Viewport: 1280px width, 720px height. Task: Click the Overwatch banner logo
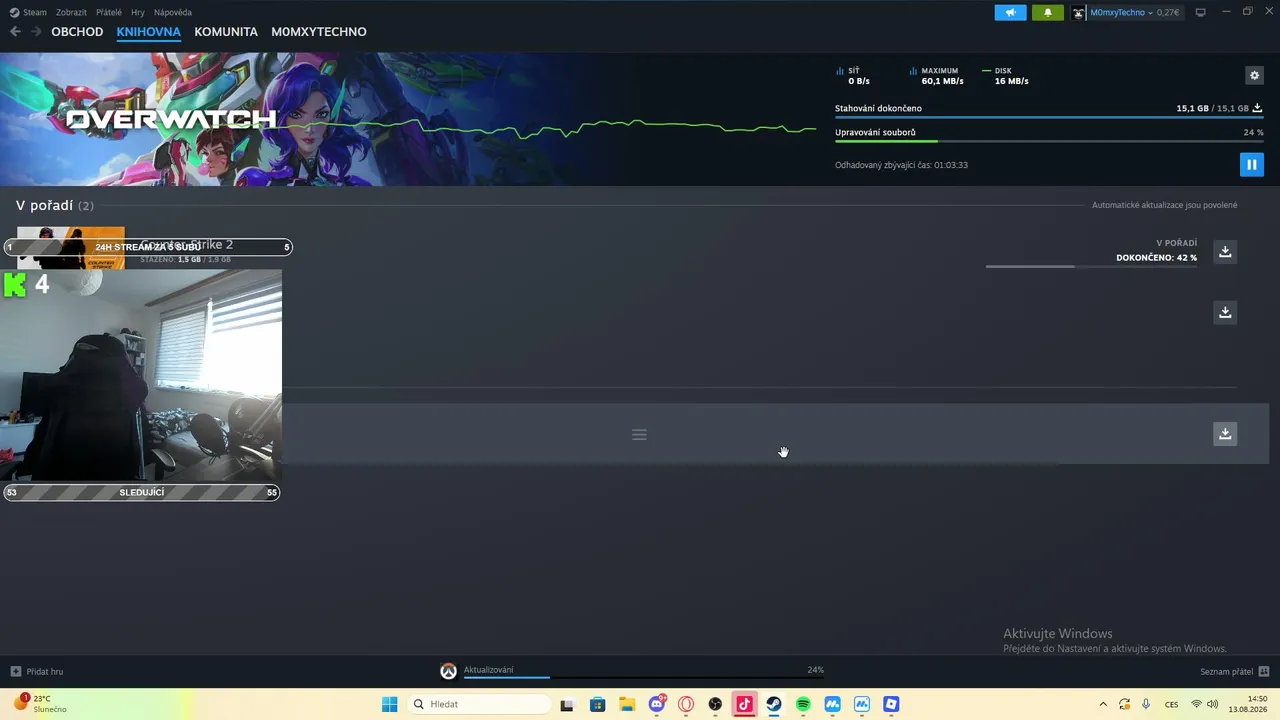171,119
